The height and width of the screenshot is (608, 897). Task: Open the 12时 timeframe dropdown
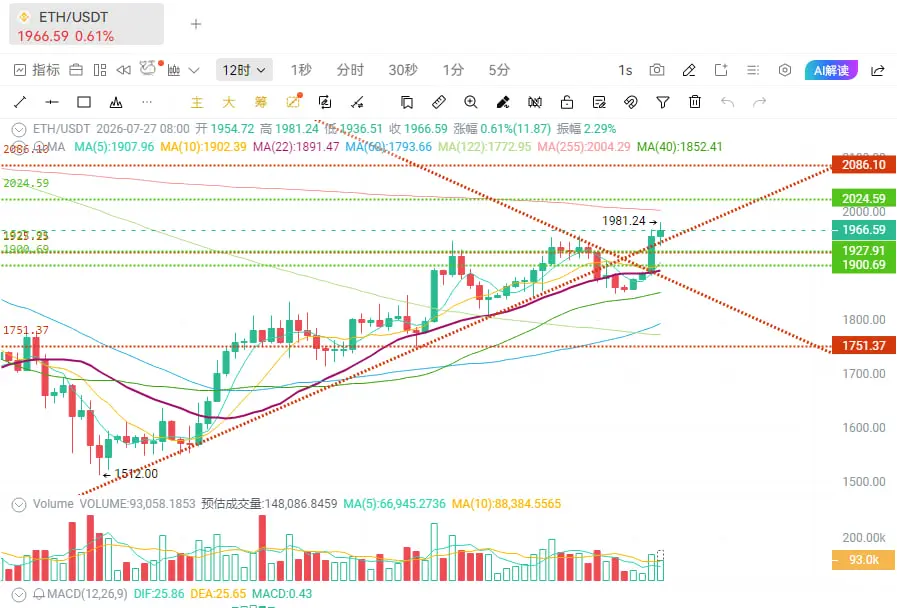point(244,70)
